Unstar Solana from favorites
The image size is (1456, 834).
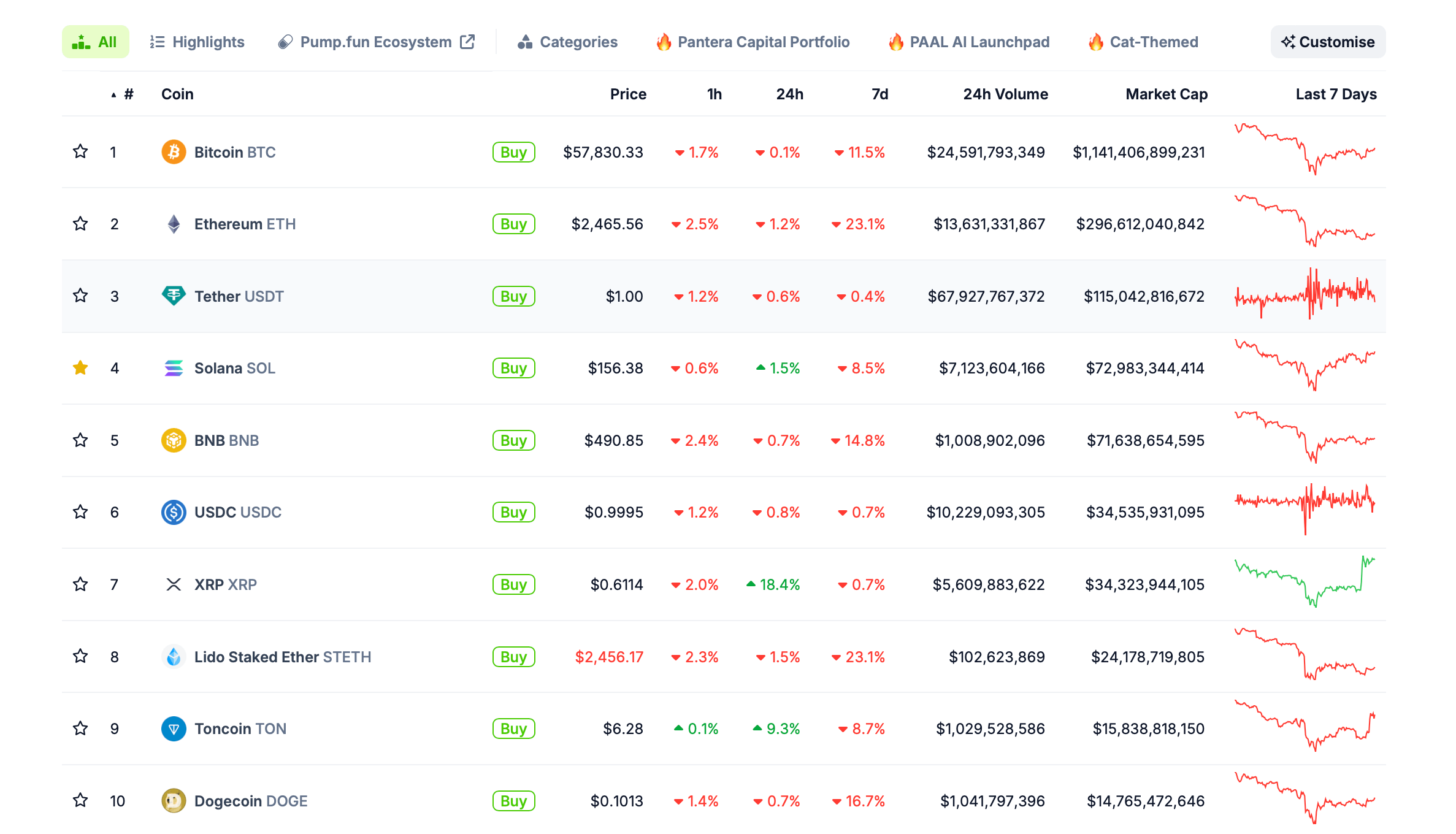(x=80, y=367)
